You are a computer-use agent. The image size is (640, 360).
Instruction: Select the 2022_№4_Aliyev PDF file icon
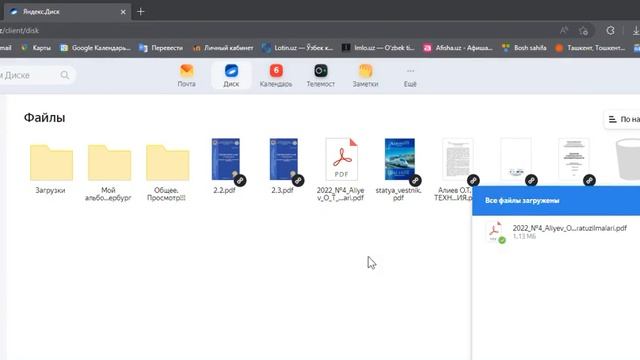click(342, 159)
